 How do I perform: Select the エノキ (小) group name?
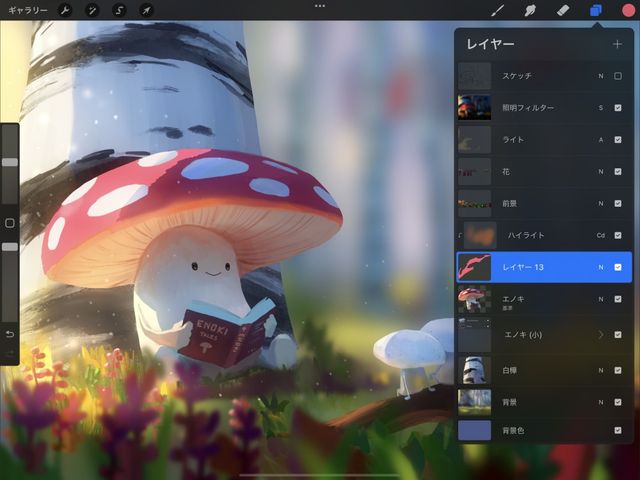(x=523, y=335)
